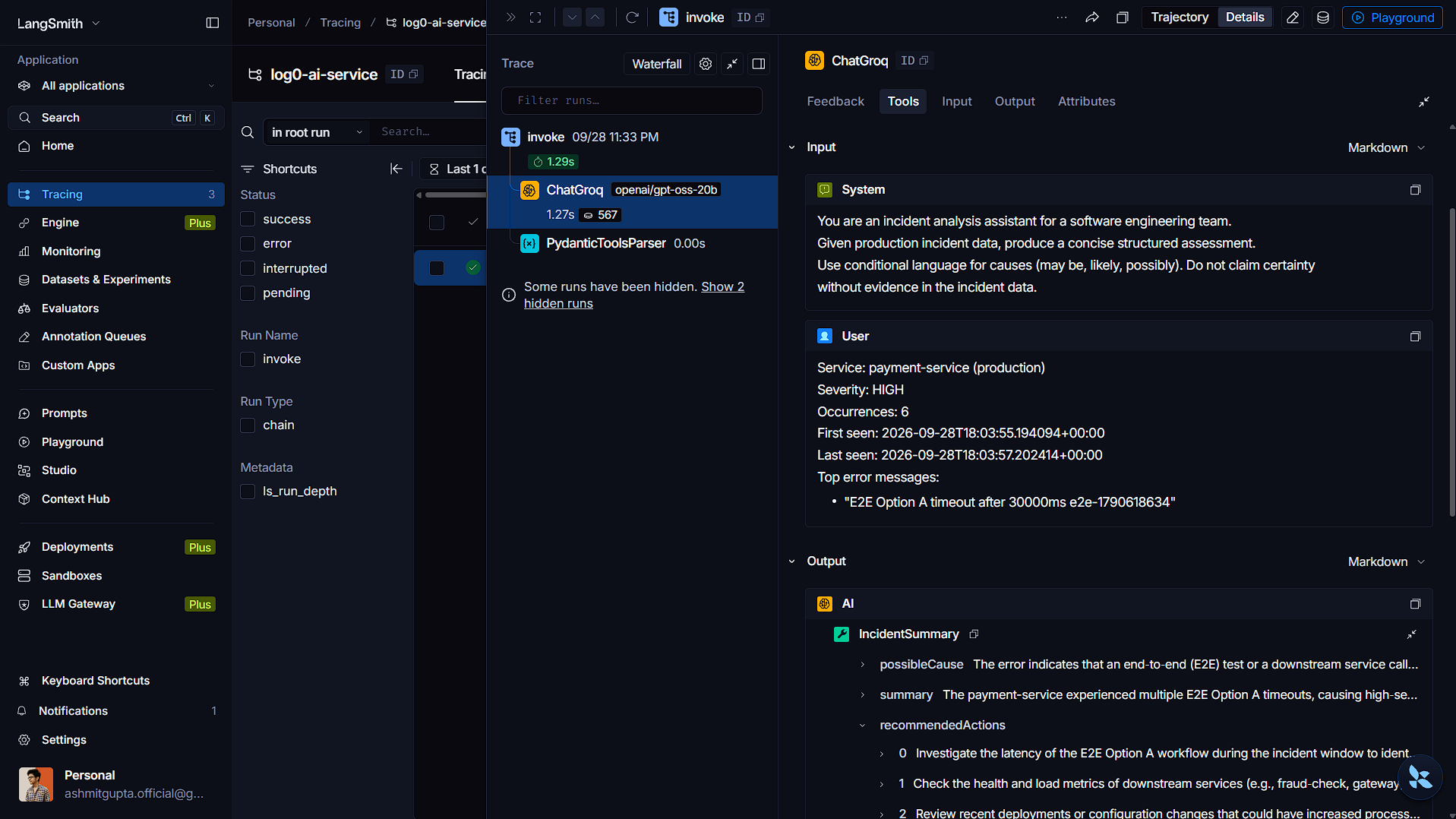Click the Filter runs input field

click(632, 100)
